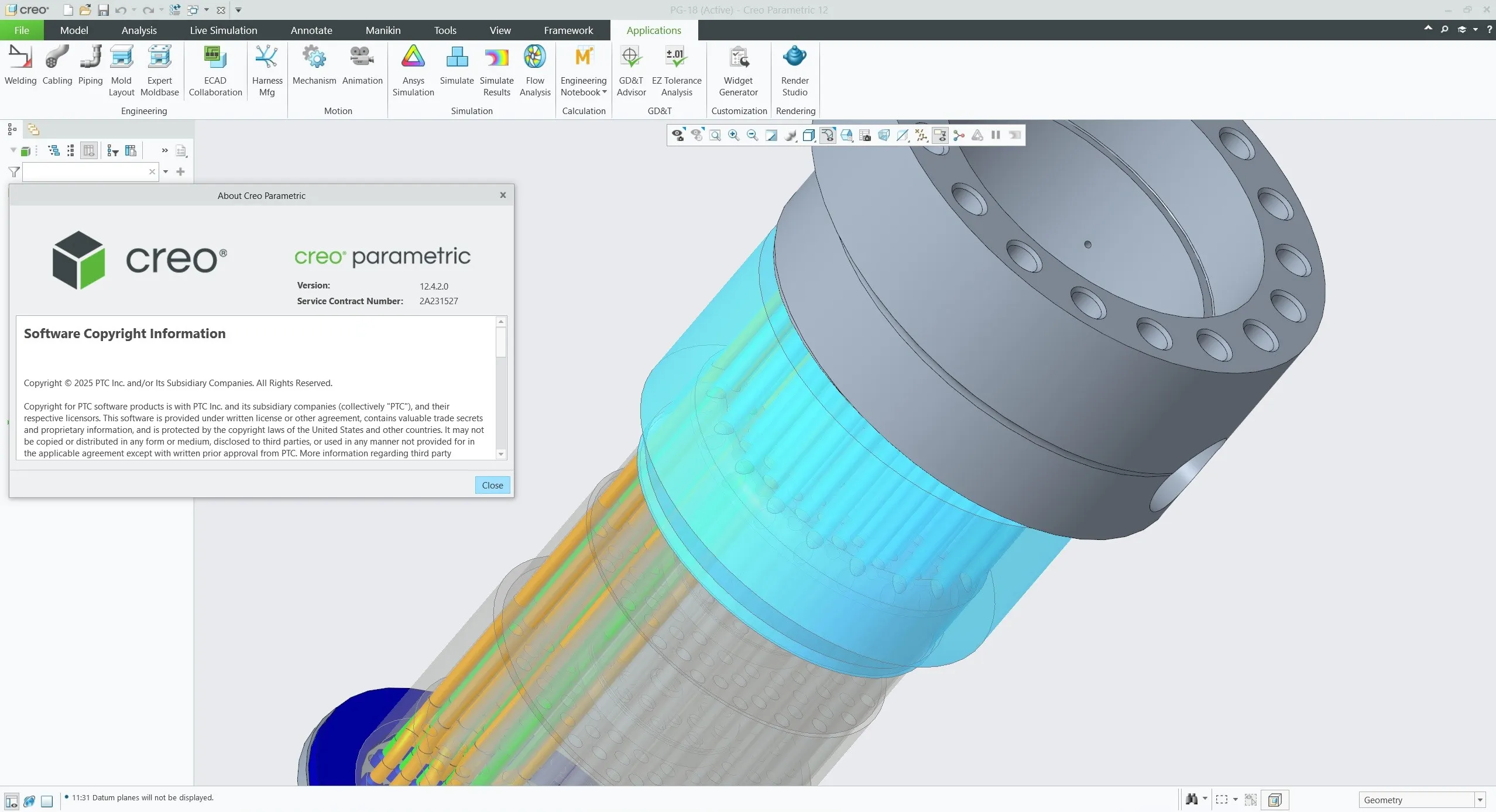
Task: Start an Ansys Simulation
Action: (x=413, y=70)
